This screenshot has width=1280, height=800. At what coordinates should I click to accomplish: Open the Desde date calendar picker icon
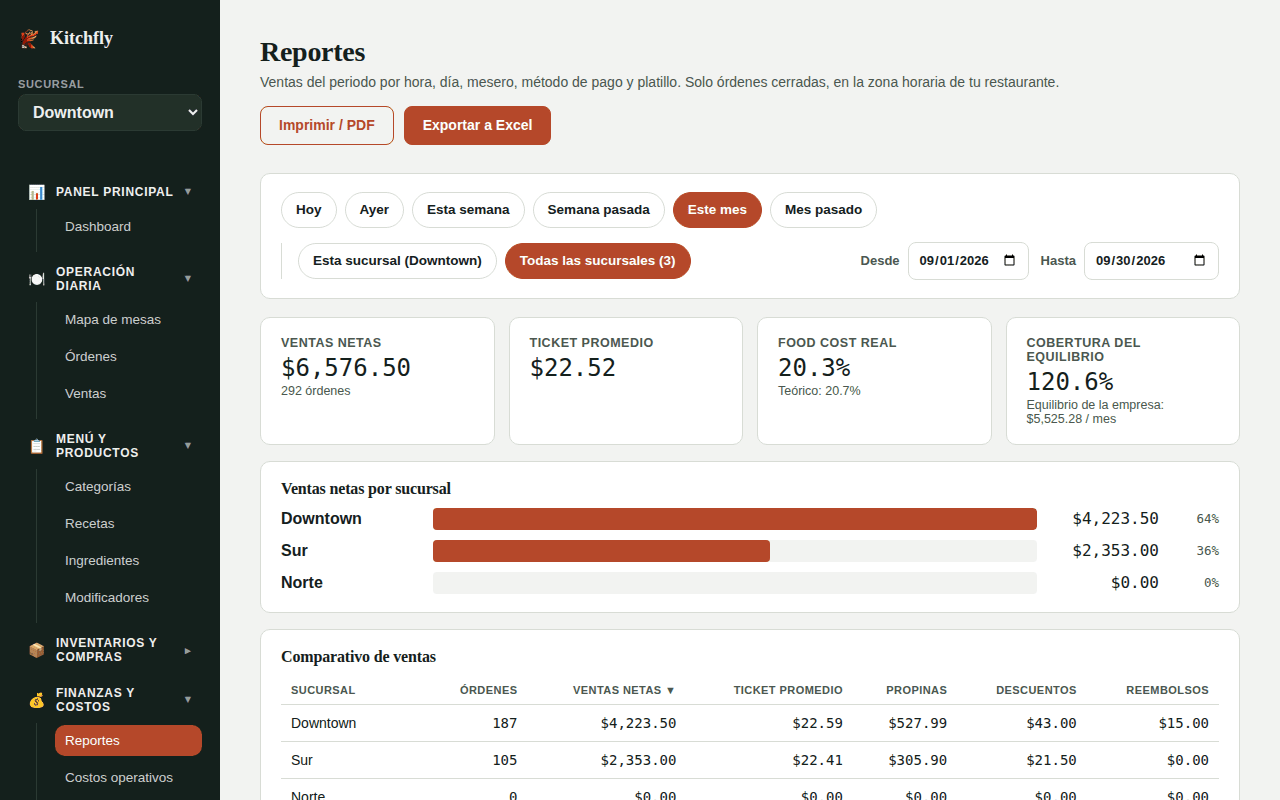(1009, 261)
